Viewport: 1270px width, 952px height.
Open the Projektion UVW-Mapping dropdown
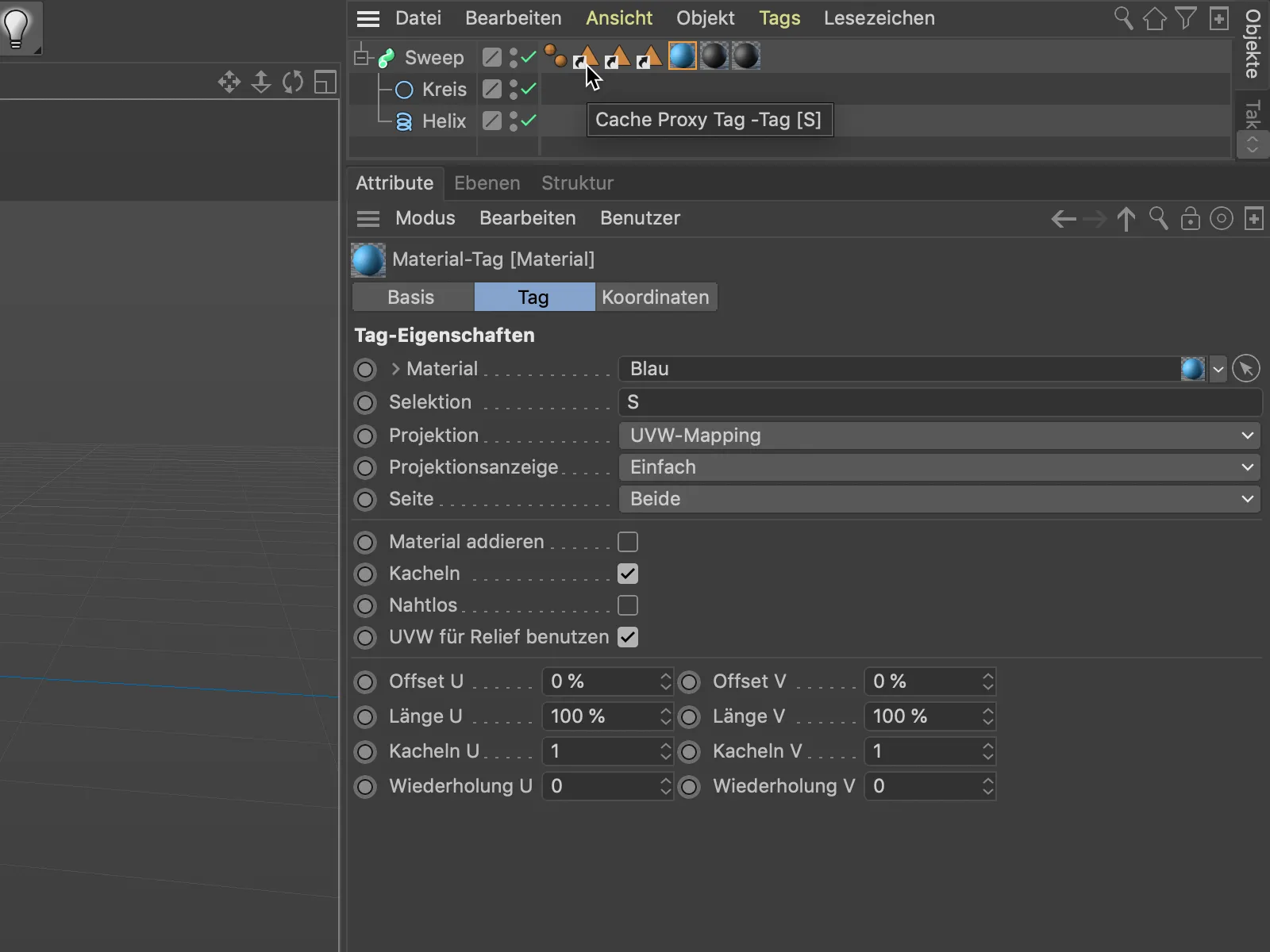click(x=939, y=436)
